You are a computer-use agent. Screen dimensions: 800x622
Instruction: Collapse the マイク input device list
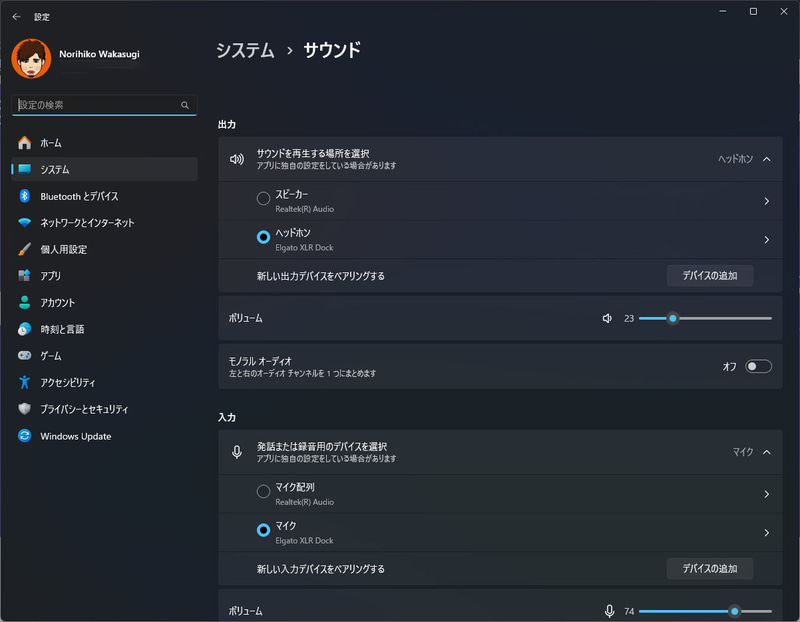click(x=768, y=451)
